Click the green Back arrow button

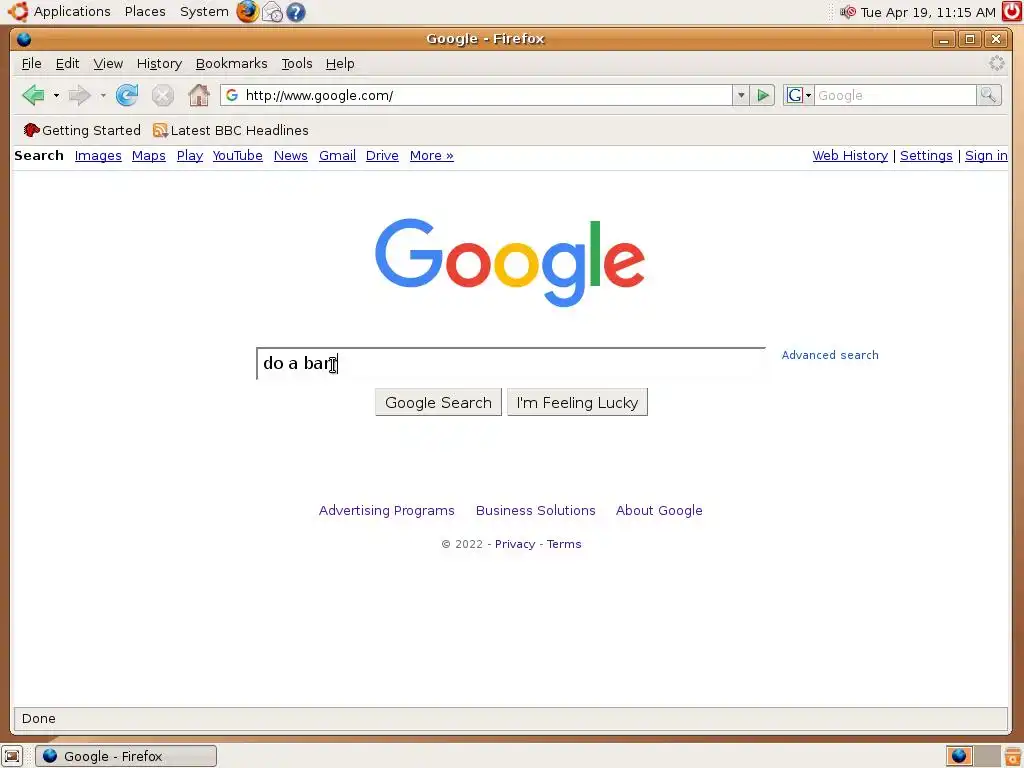pyautogui.click(x=33, y=95)
